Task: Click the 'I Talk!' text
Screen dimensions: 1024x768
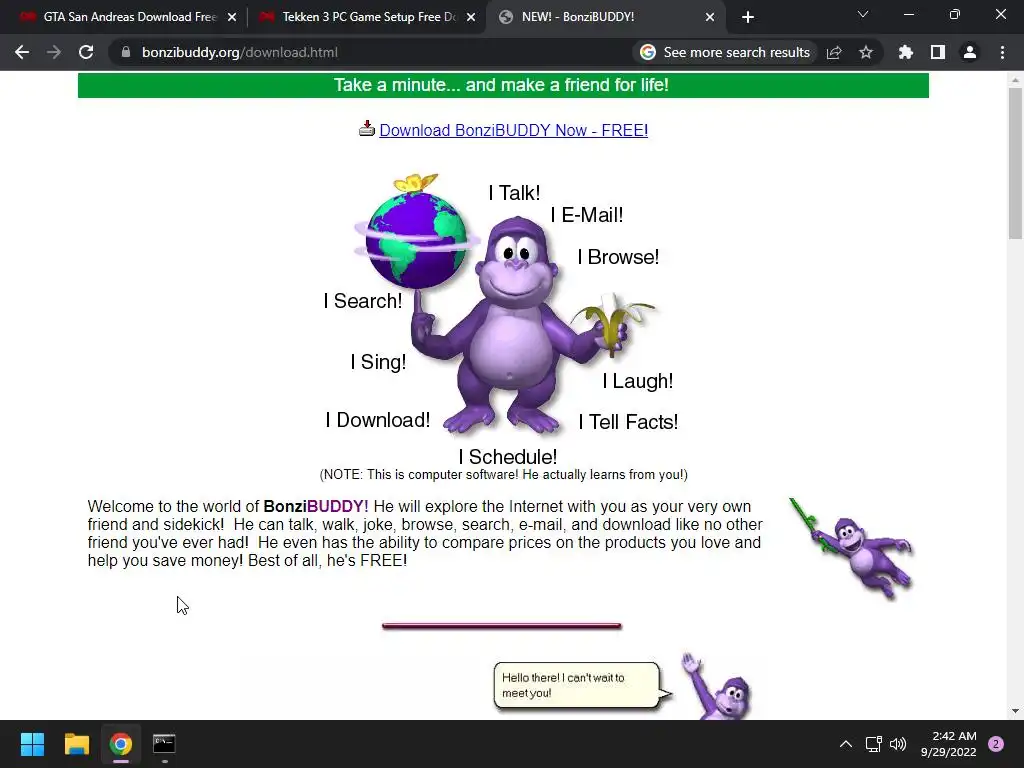Action: point(514,193)
